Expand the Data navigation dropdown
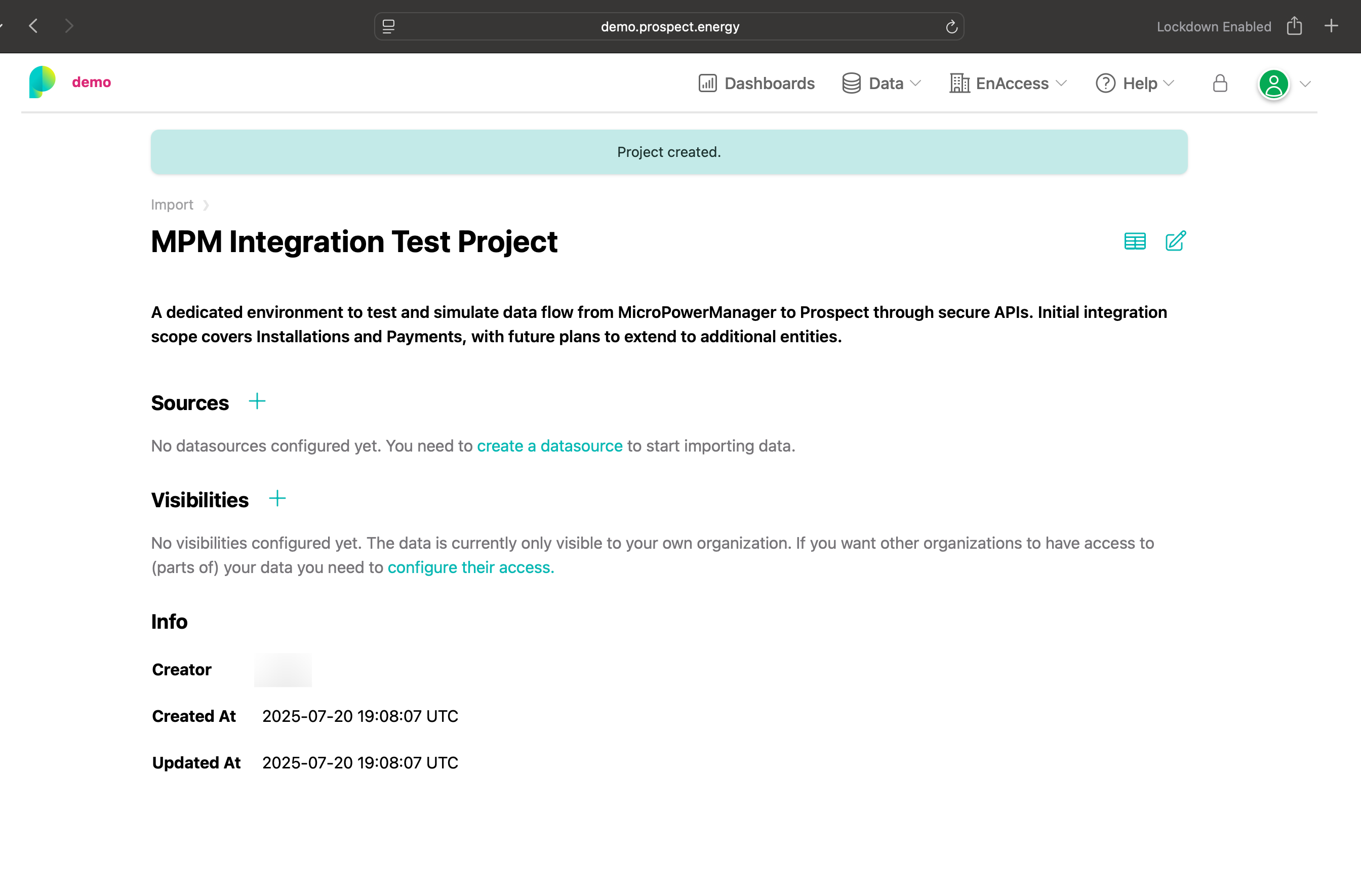 [x=915, y=83]
